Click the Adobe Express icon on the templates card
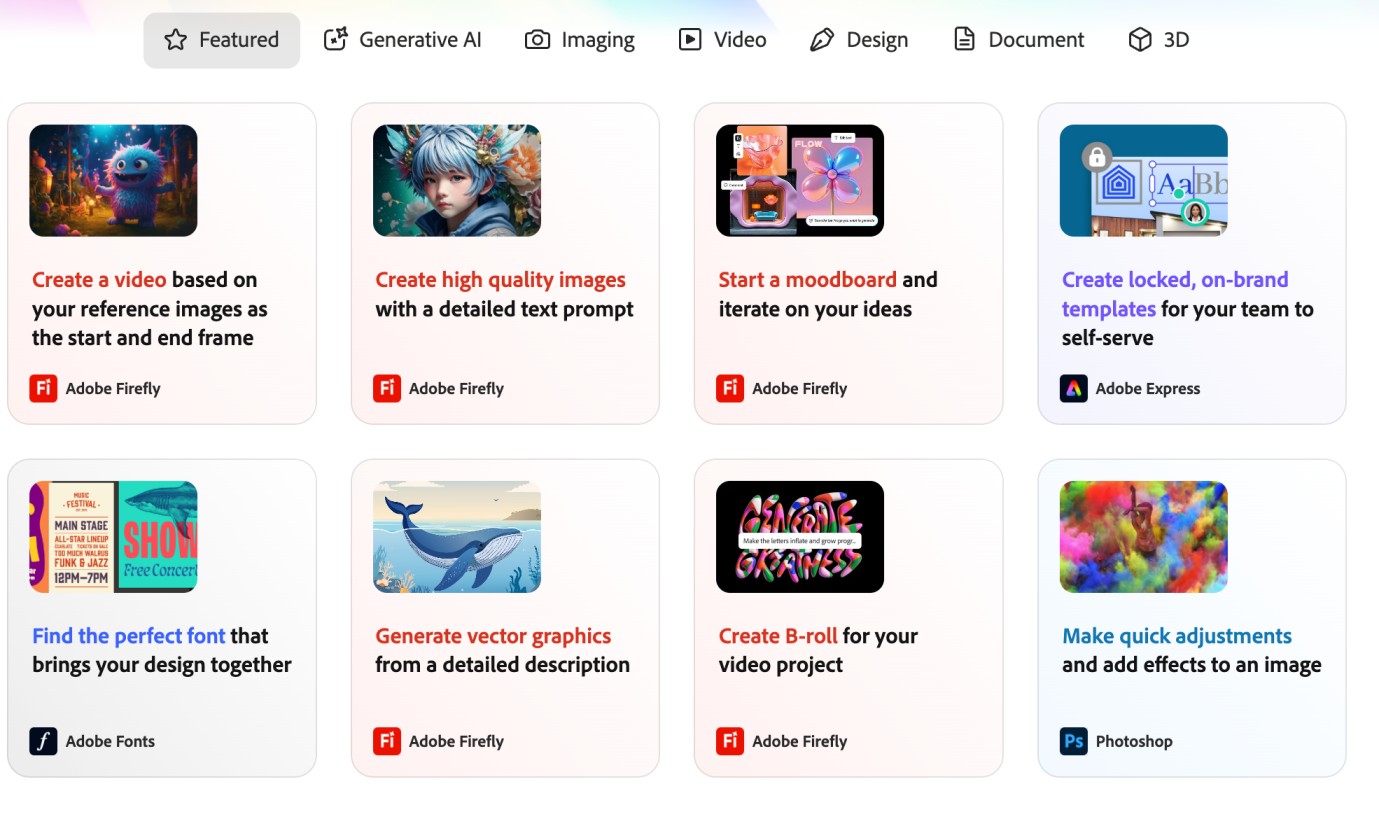This screenshot has width=1379, height=819. tap(1072, 388)
